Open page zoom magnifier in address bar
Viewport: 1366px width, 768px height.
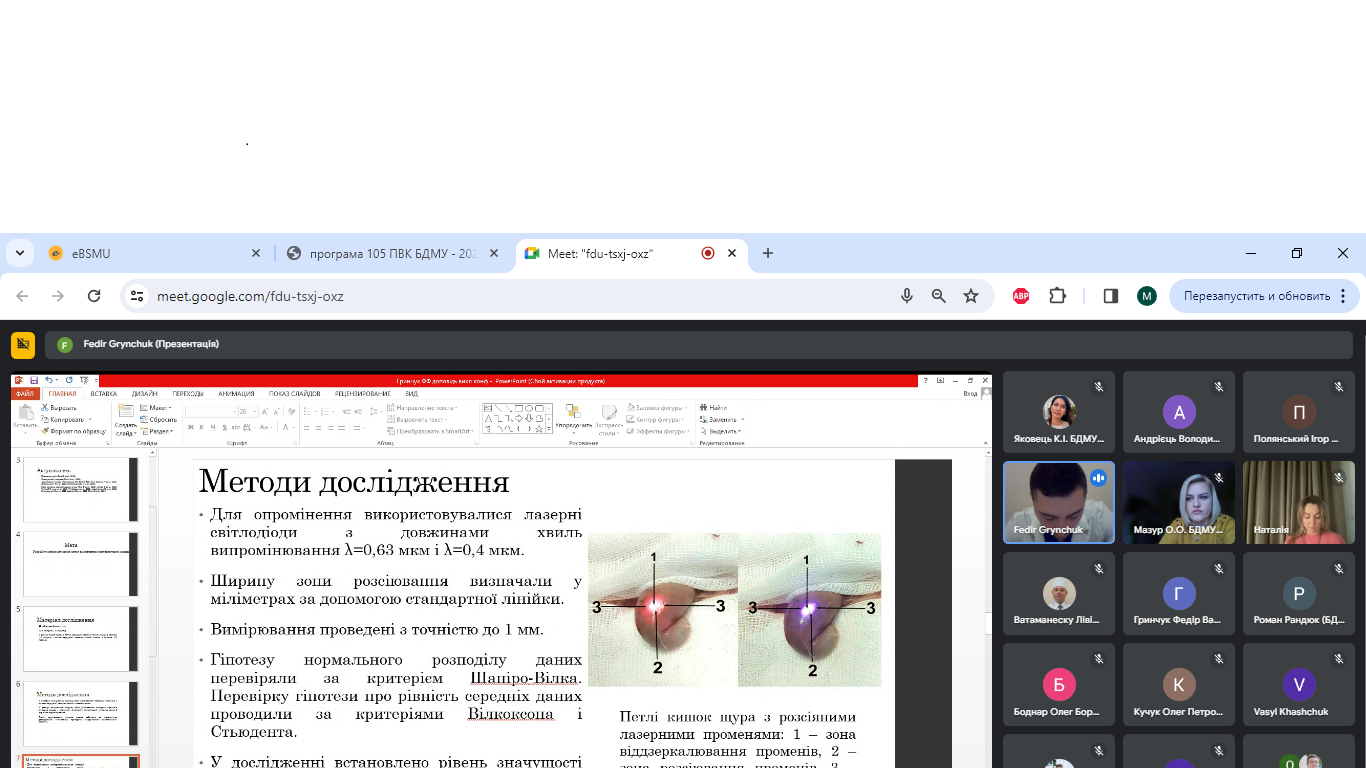pos(938,296)
